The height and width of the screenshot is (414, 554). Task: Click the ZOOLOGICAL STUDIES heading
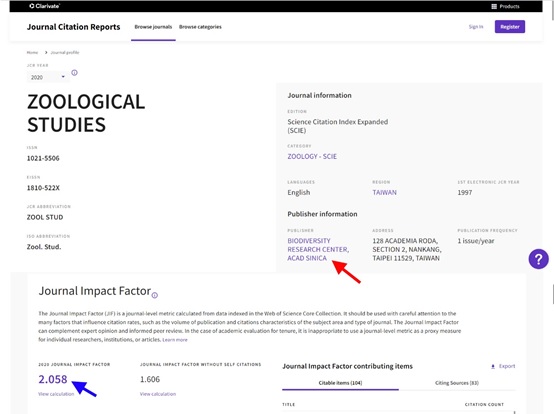point(86,113)
